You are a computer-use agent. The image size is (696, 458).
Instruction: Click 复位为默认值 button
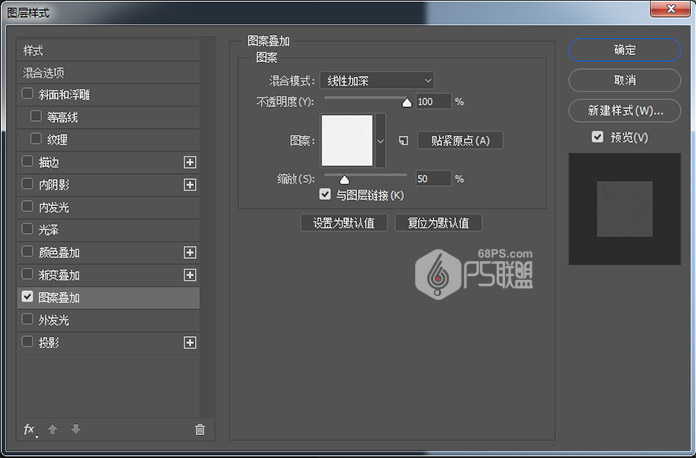click(439, 223)
